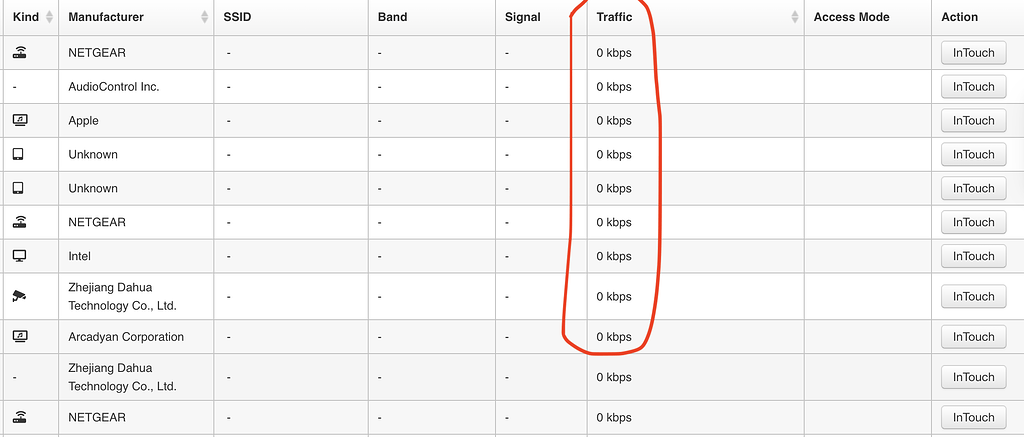Open InTouch for the Apple device
The image size is (1024, 437).
click(973, 120)
